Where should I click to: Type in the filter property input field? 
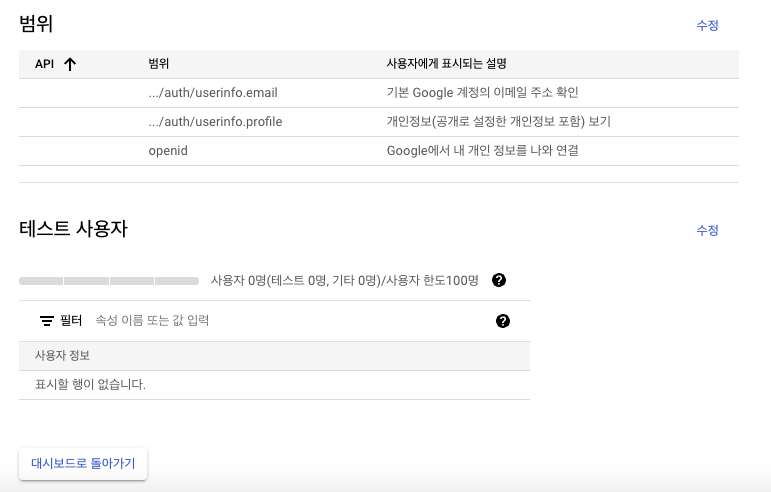click(280, 321)
